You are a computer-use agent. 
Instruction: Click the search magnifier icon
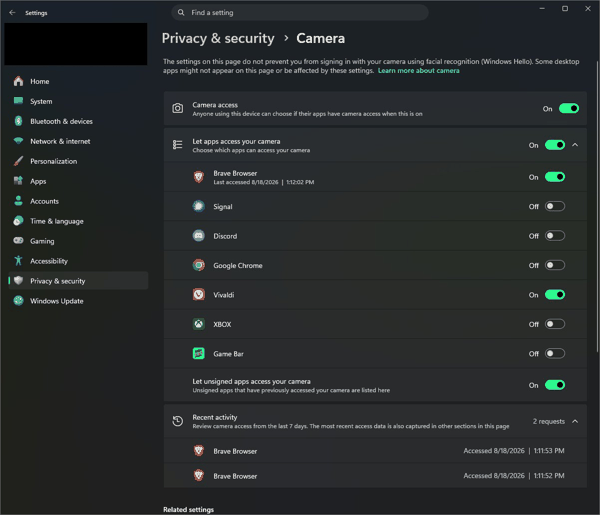(x=181, y=13)
